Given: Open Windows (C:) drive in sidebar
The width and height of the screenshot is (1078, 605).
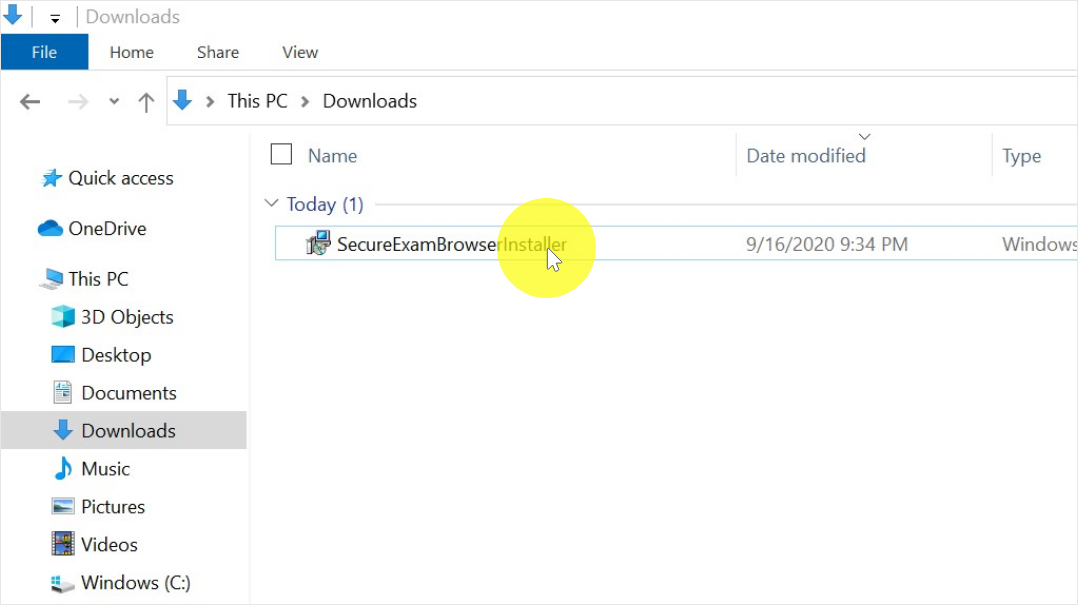Looking at the screenshot, I should [135, 582].
